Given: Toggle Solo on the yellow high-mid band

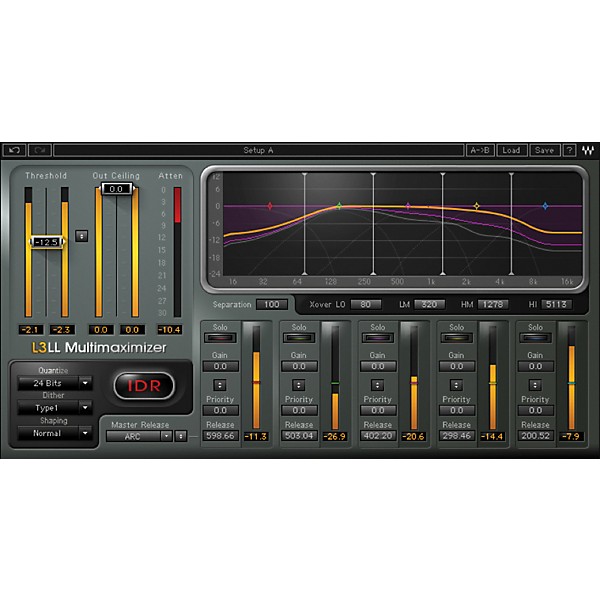Looking at the screenshot, I should click(x=457, y=338).
